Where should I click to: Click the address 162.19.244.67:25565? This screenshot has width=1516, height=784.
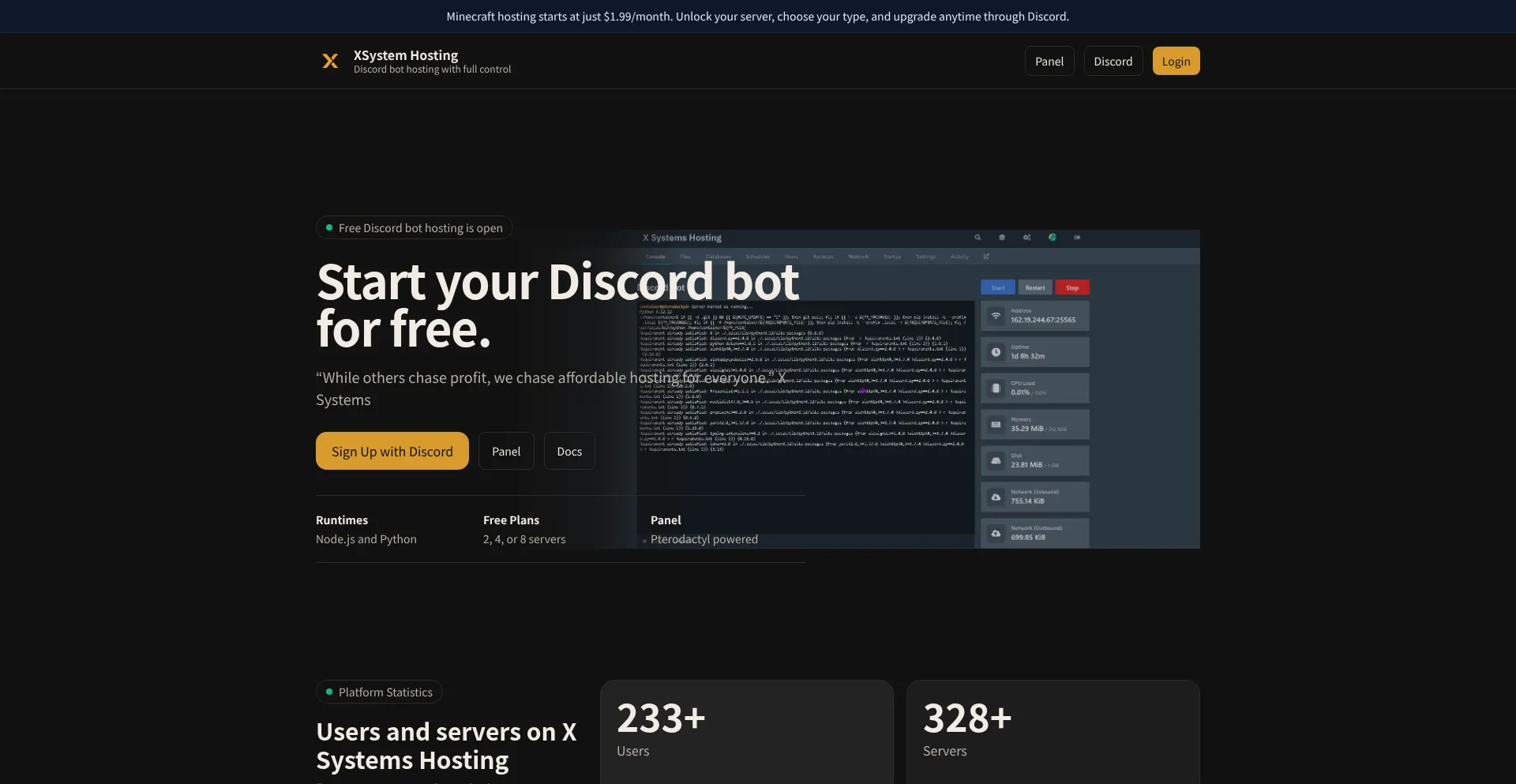1043,320
